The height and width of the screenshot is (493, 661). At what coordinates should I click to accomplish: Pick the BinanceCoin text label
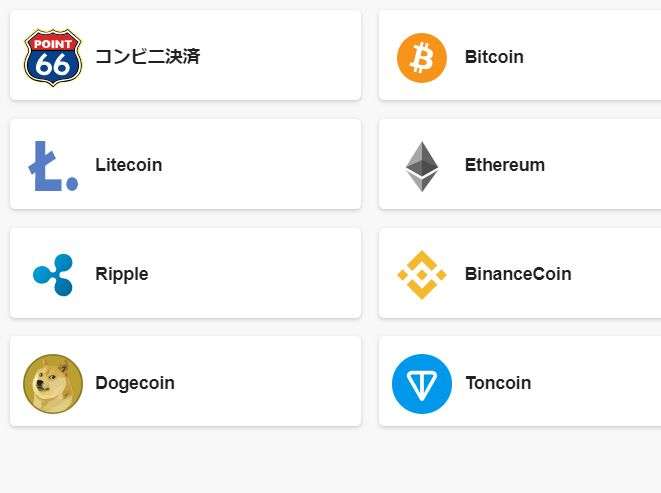[518, 274]
